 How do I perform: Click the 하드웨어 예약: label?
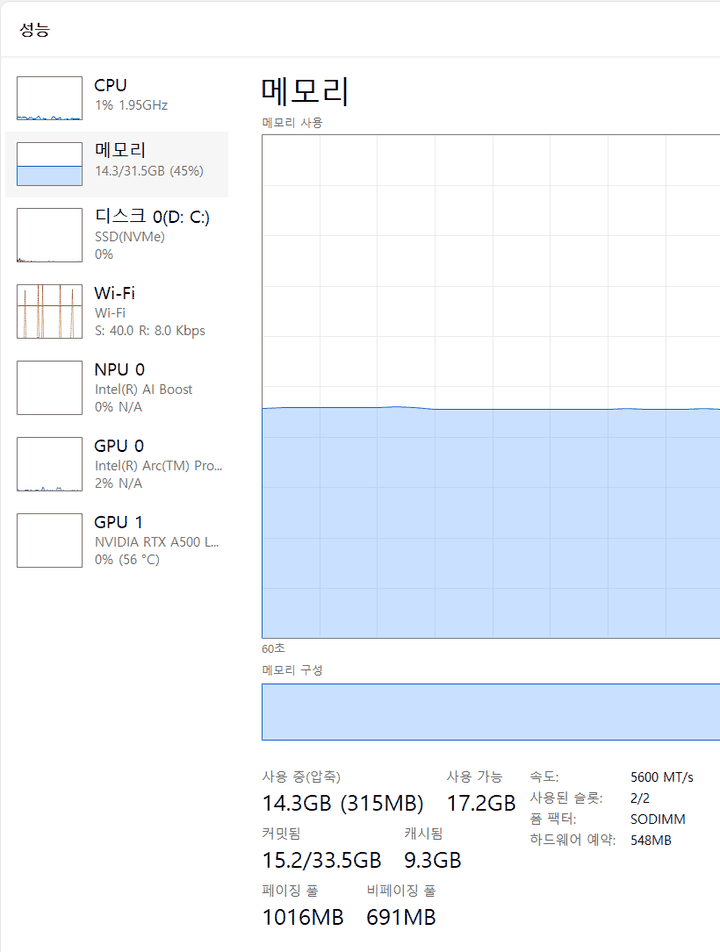pos(572,840)
